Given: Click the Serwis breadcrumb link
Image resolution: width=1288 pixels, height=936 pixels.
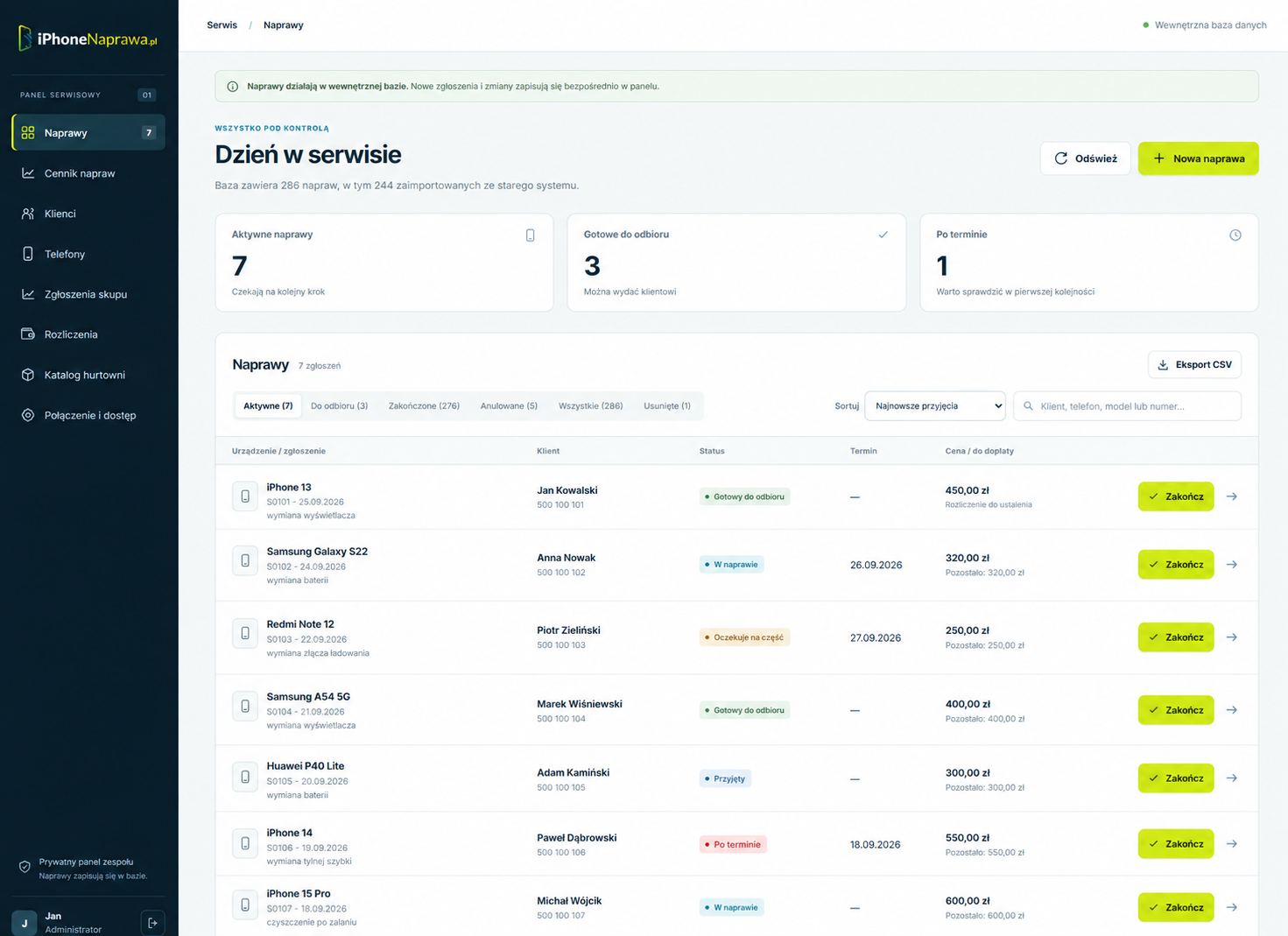Looking at the screenshot, I should [x=222, y=25].
